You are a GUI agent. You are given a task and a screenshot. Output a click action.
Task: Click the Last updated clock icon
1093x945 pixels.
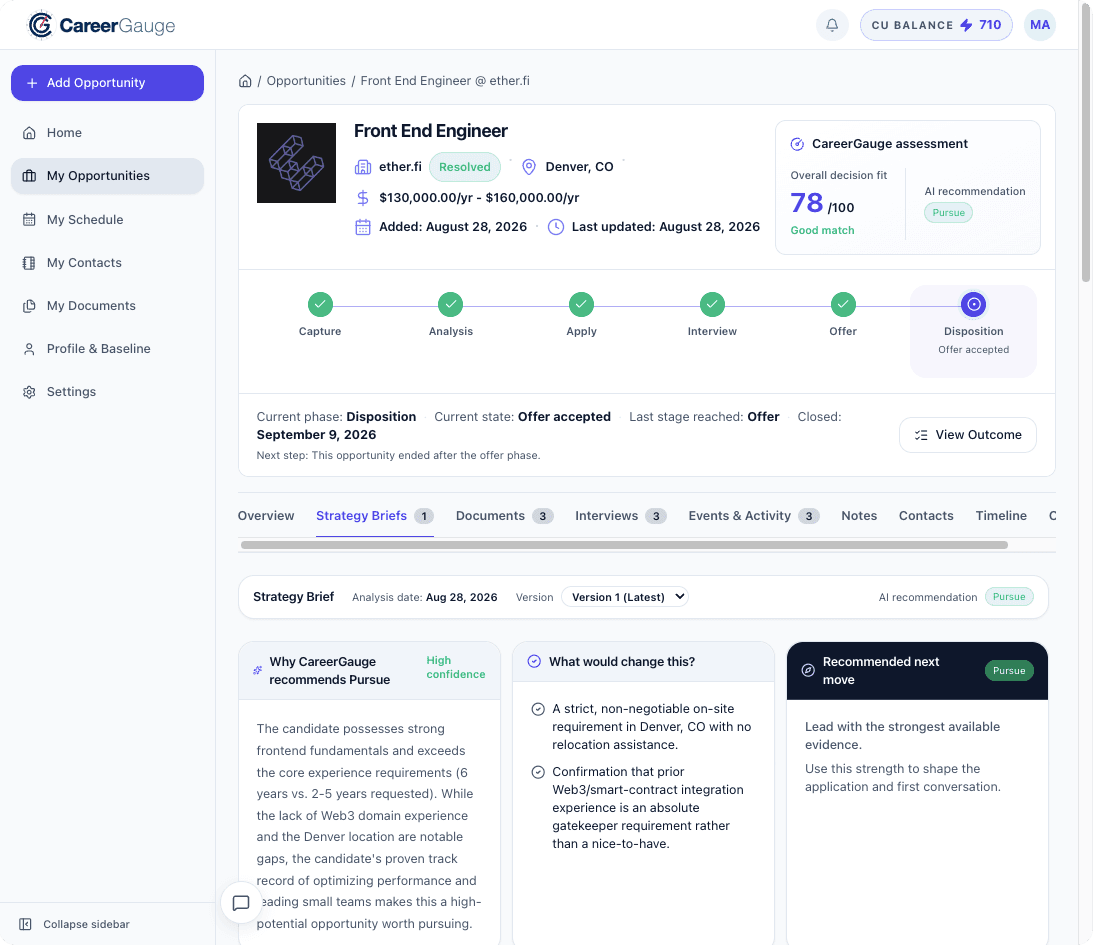click(556, 227)
